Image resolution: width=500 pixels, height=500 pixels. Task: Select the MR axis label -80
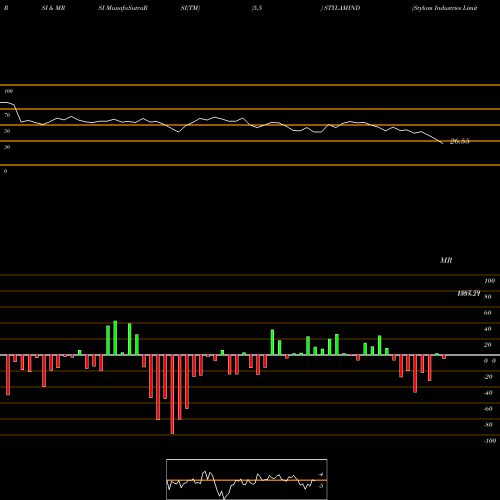tap(488, 425)
